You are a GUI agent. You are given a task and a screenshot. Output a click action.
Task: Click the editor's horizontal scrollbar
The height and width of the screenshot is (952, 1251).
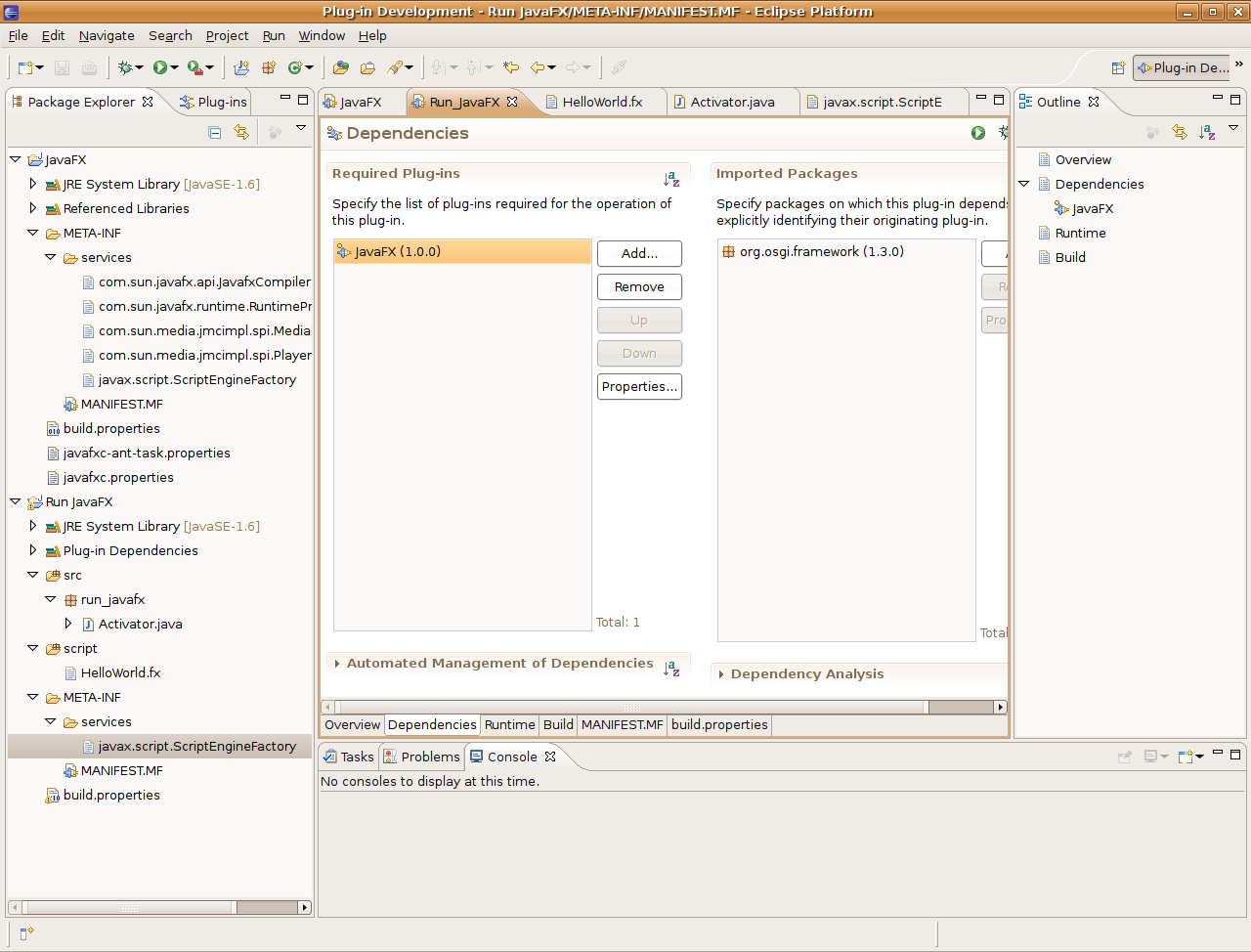tap(630, 707)
